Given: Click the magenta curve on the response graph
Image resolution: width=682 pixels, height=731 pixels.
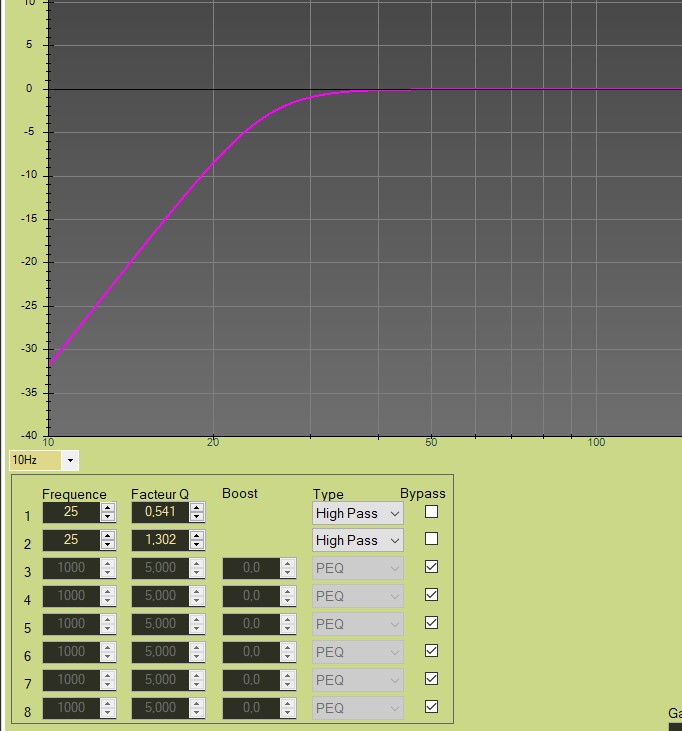Looking at the screenshot, I should point(150,228).
